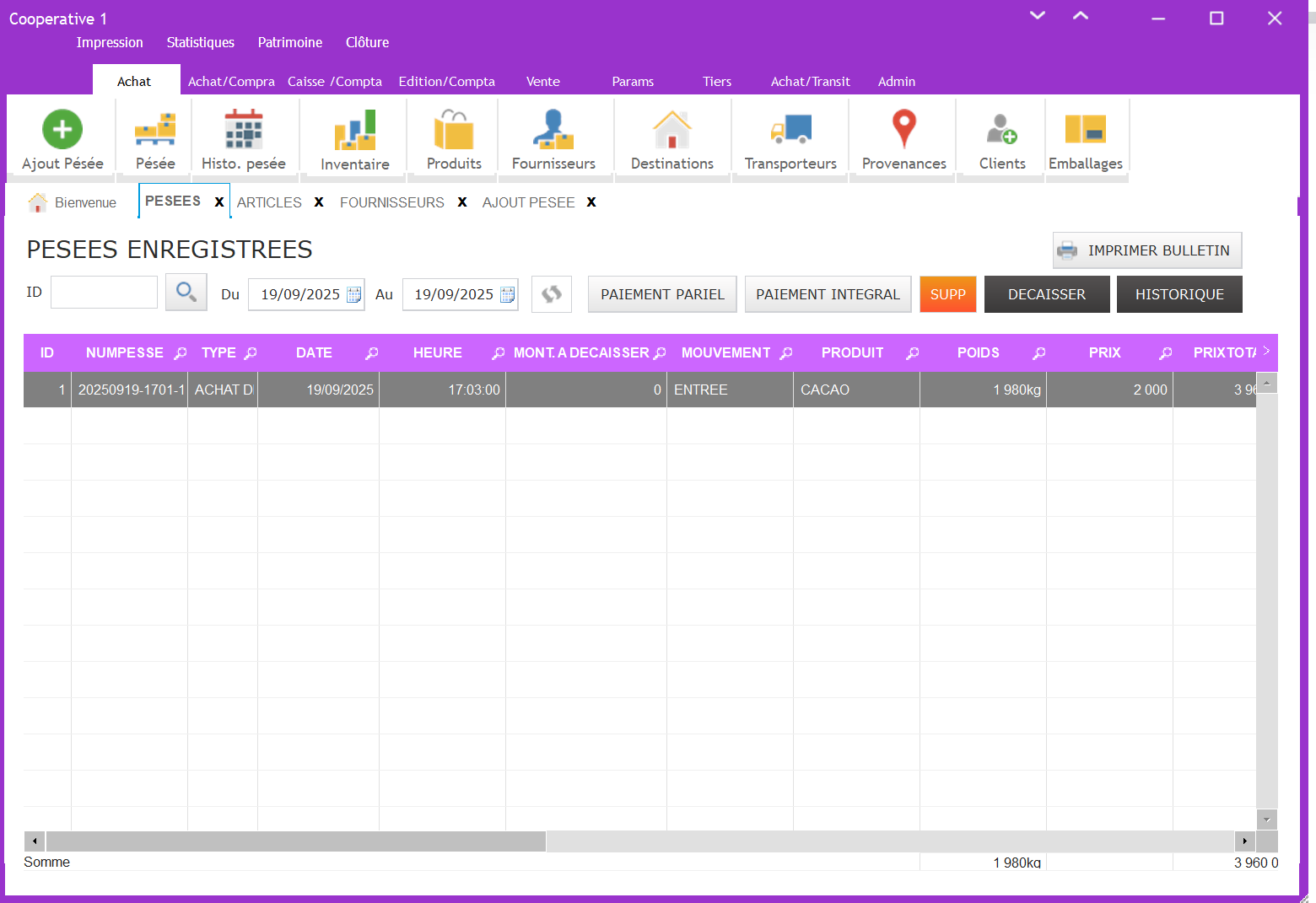Click the refresh arrows icon button
The height and width of the screenshot is (903, 1316).
point(552,294)
